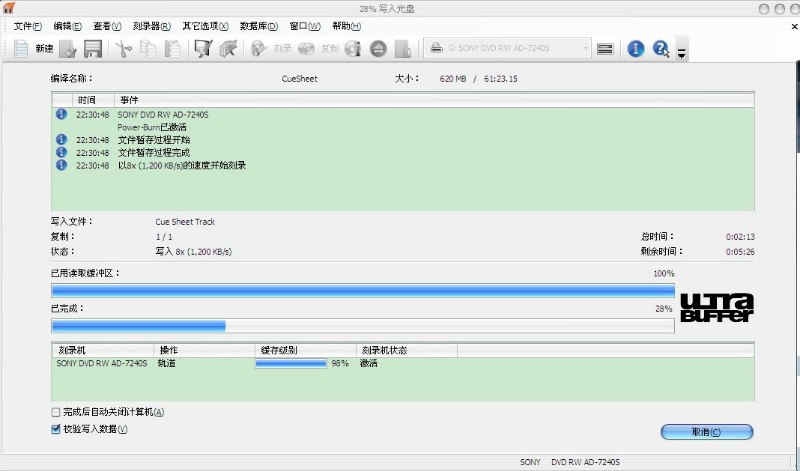Image resolution: width=800 pixels, height=471 pixels.
Task: Select the SONY DVD RW AD-7240S recorder row
Action: click(102, 363)
